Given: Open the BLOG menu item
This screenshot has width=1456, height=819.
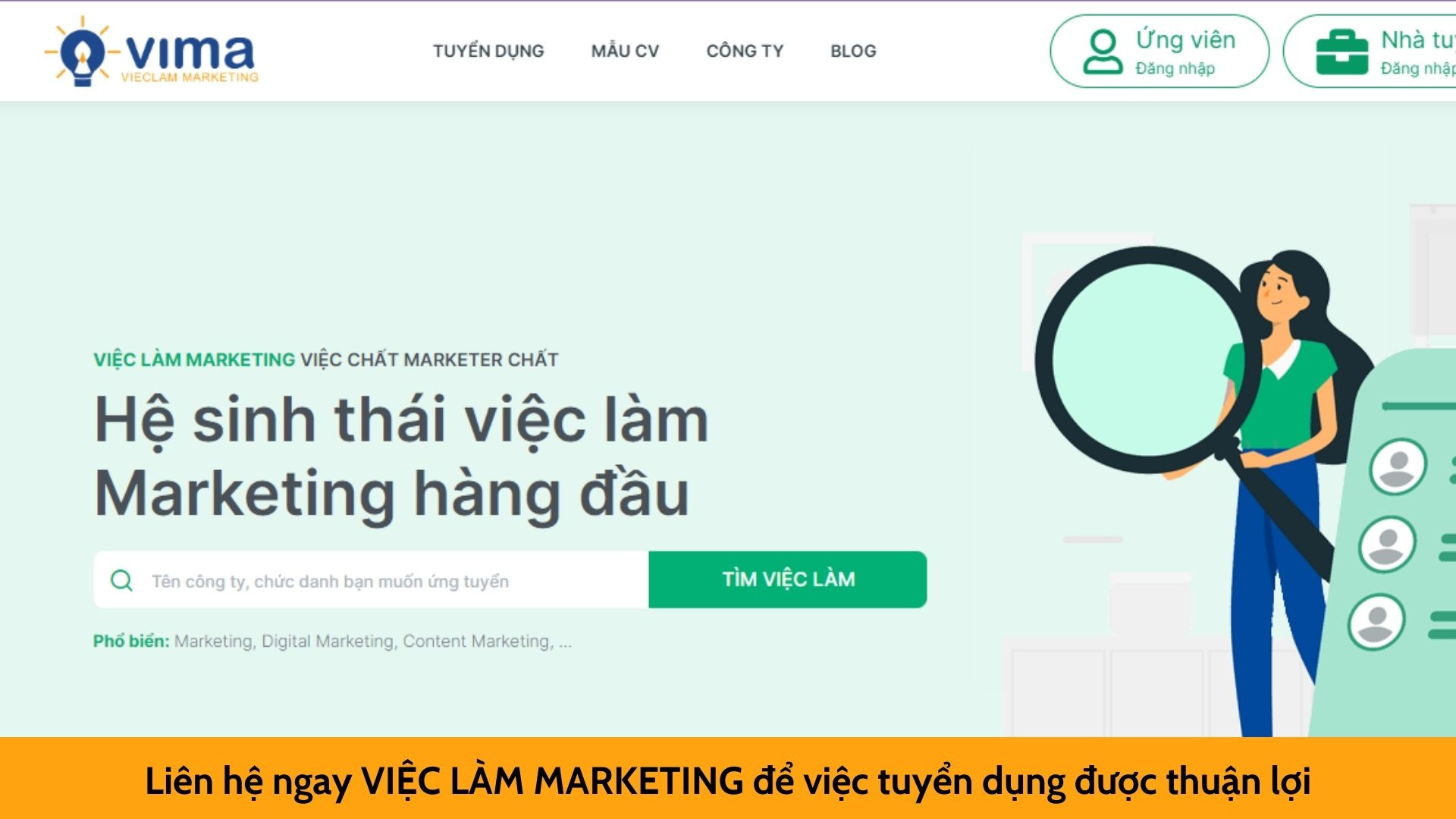Looking at the screenshot, I should (x=853, y=52).
